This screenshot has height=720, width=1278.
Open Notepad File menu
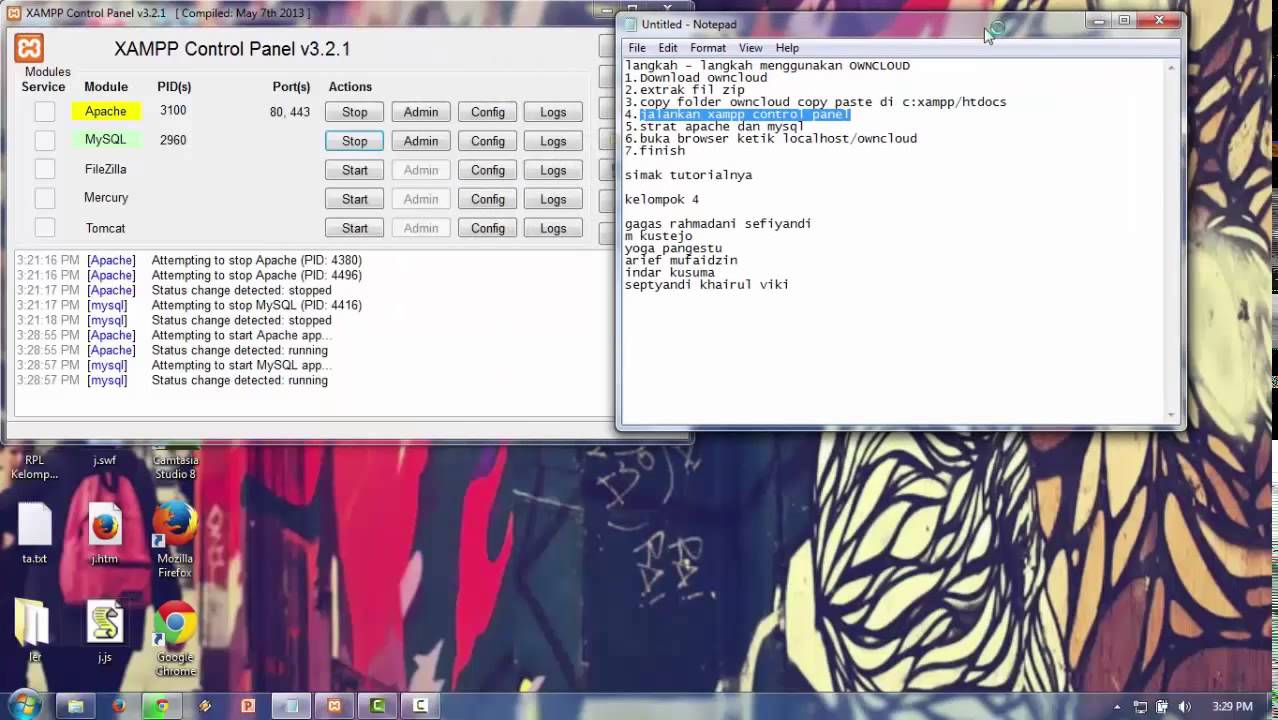click(x=637, y=48)
